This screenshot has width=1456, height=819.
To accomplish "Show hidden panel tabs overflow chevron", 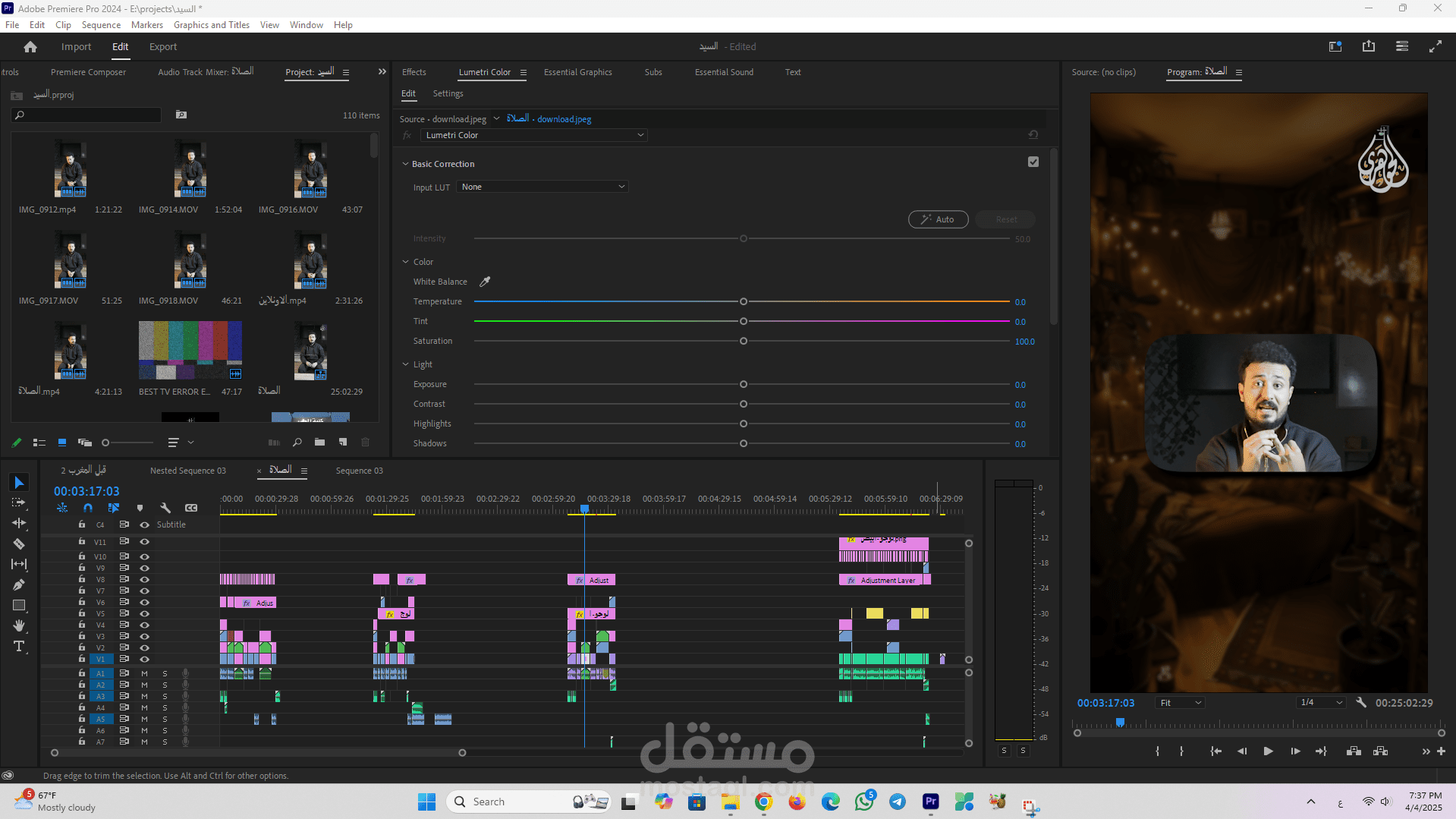I will (x=382, y=72).
